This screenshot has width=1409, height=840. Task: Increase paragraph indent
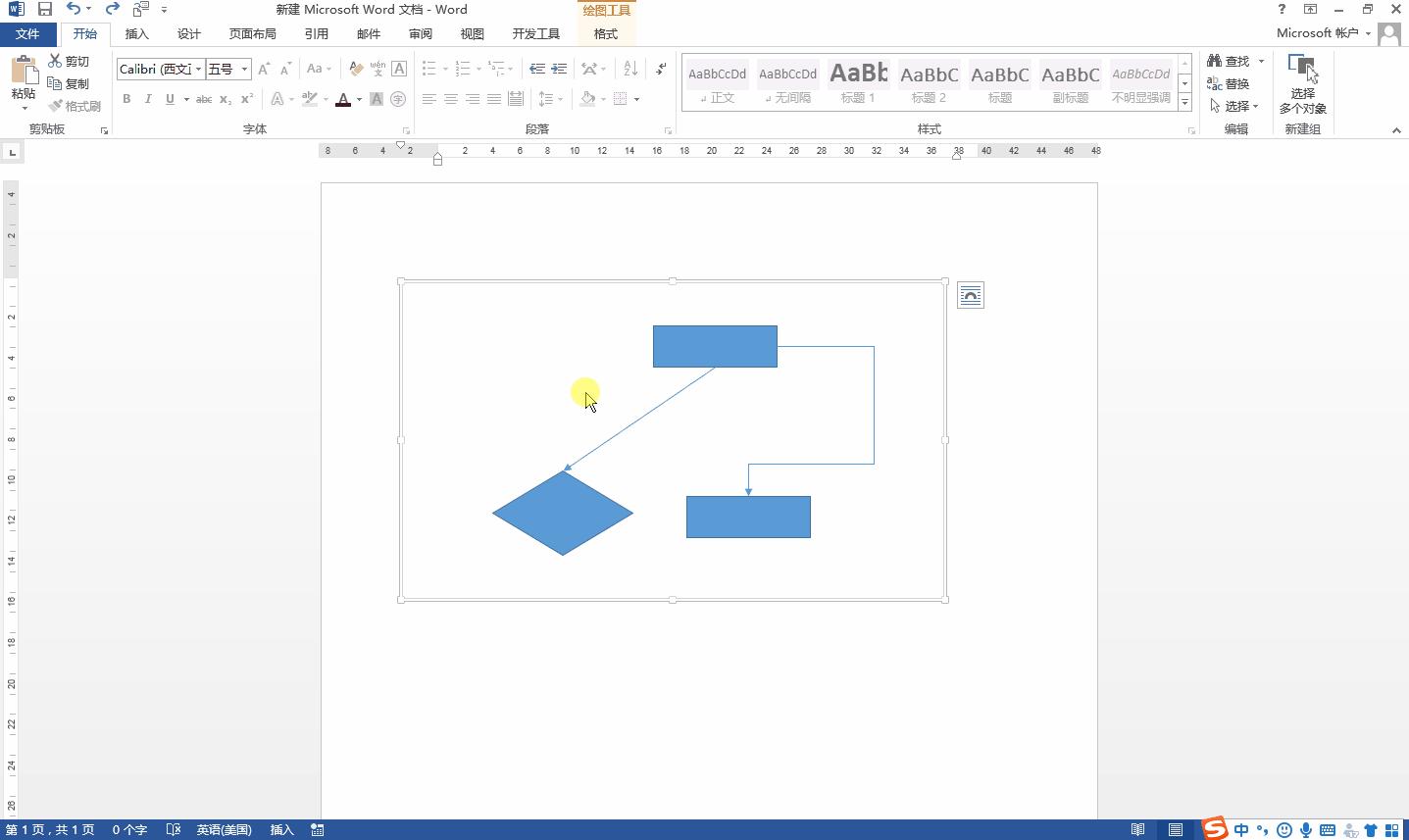(x=559, y=69)
